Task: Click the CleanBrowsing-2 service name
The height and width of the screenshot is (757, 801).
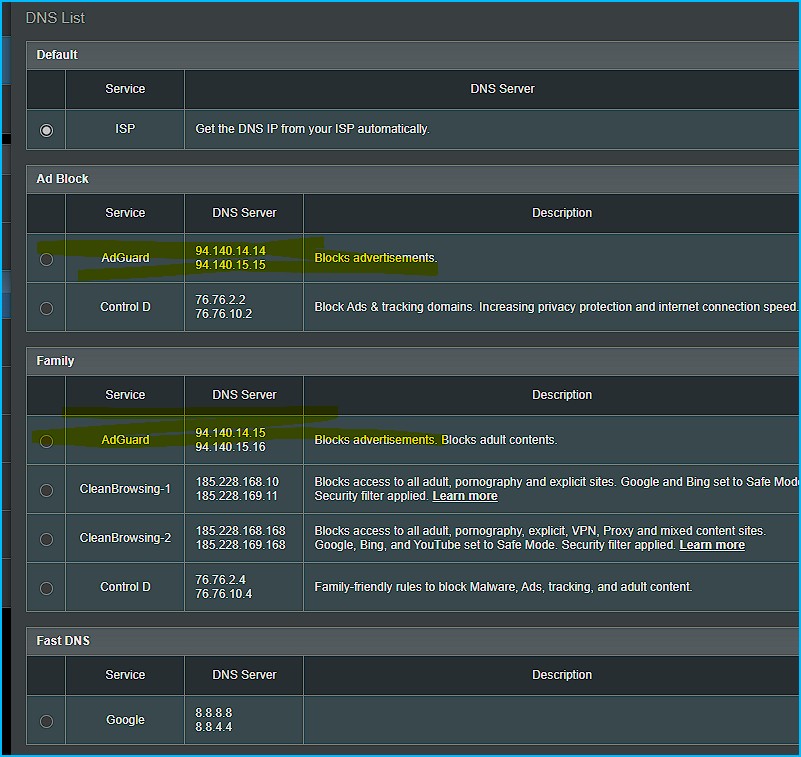Action: [125, 538]
